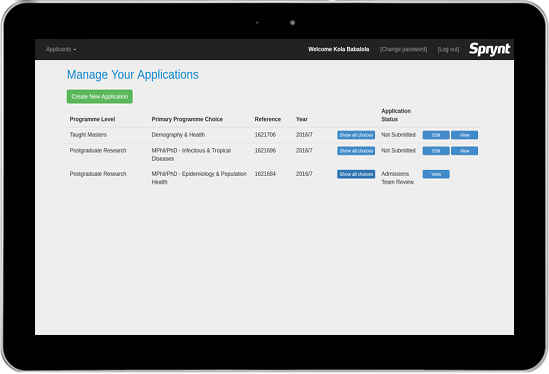Viewport: 549px width, 374px height.
Task: View the Epidemiology & Population Health application
Action: point(436,174)
